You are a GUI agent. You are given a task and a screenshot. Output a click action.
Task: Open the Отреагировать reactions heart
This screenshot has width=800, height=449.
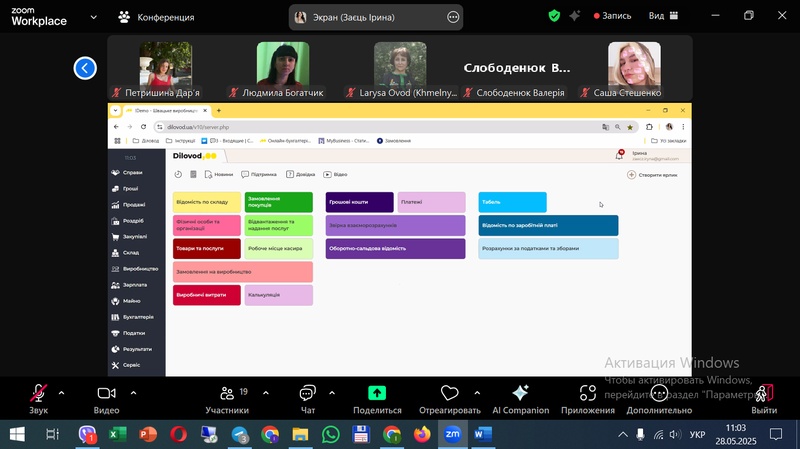coord(449,400)
